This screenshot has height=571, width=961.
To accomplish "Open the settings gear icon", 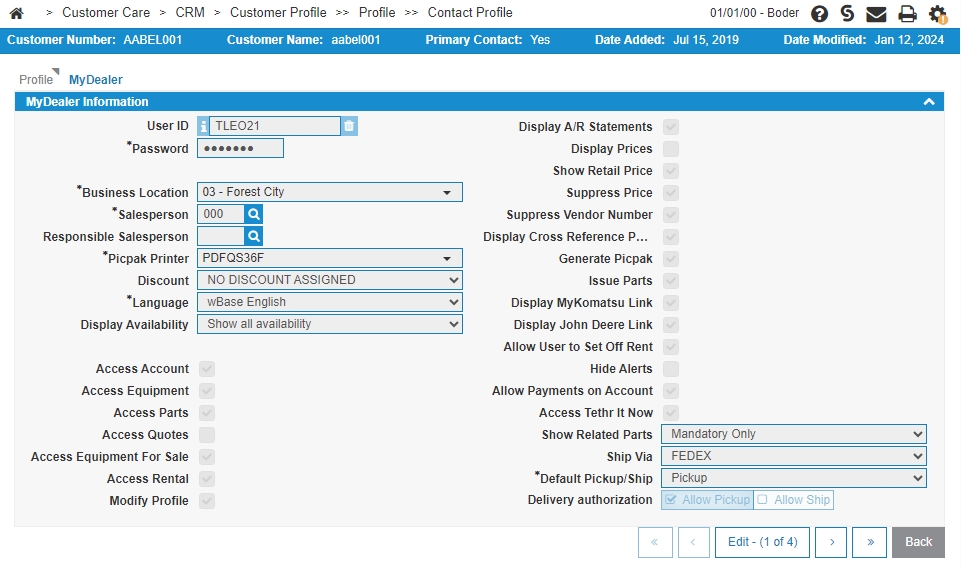I will tap(937, 13).
